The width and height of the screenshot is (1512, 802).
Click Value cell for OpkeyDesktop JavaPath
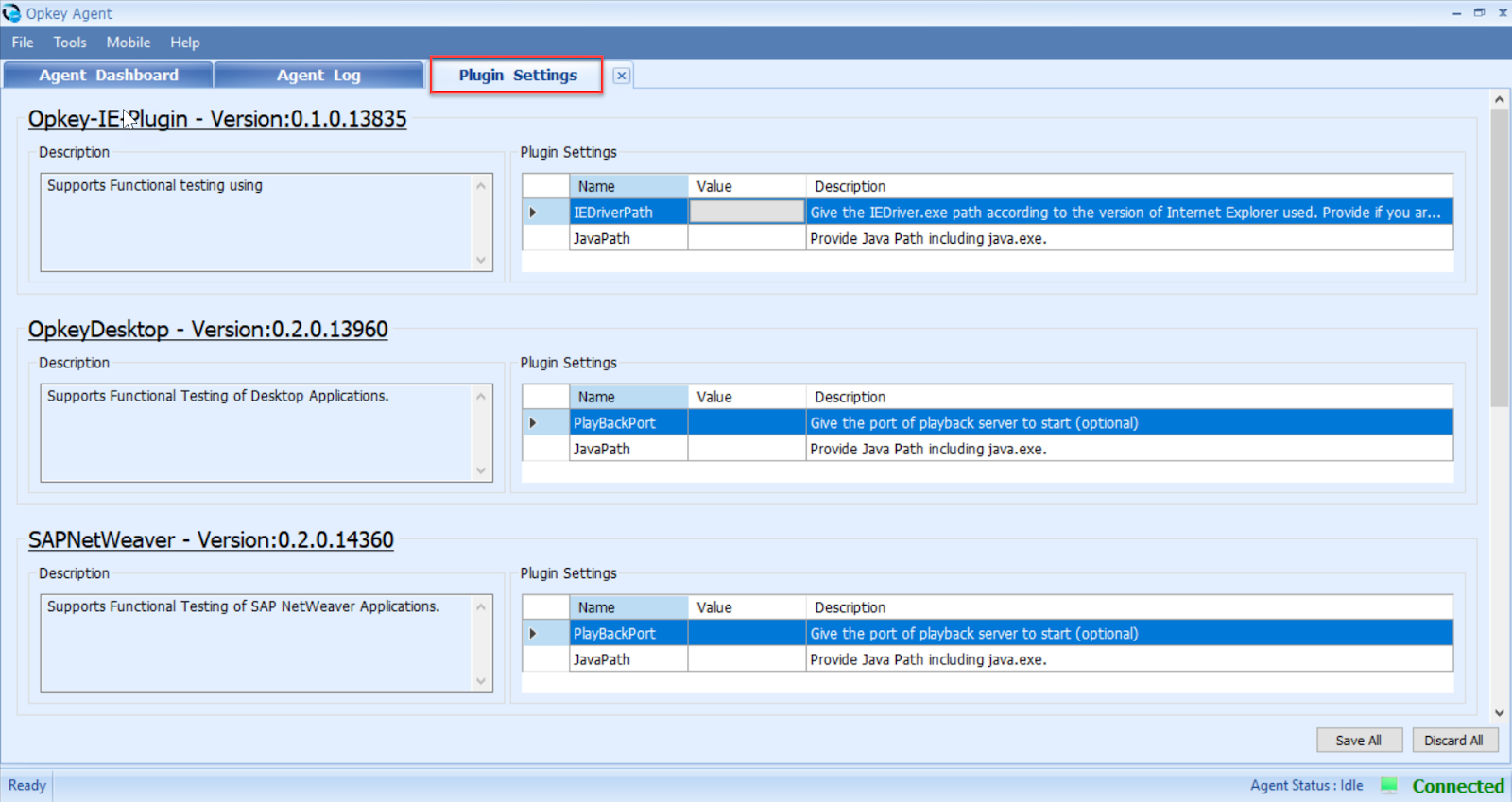point(747,449)
